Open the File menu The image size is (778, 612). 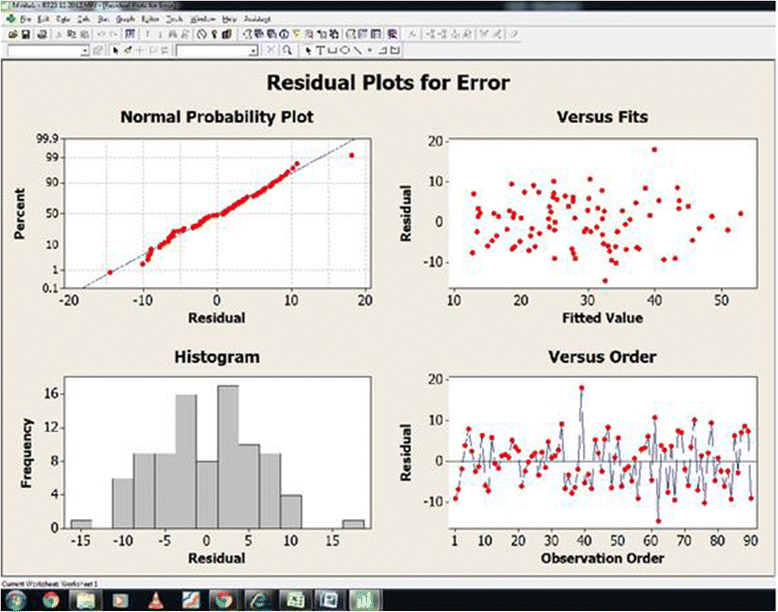click(x=25, y=19)
